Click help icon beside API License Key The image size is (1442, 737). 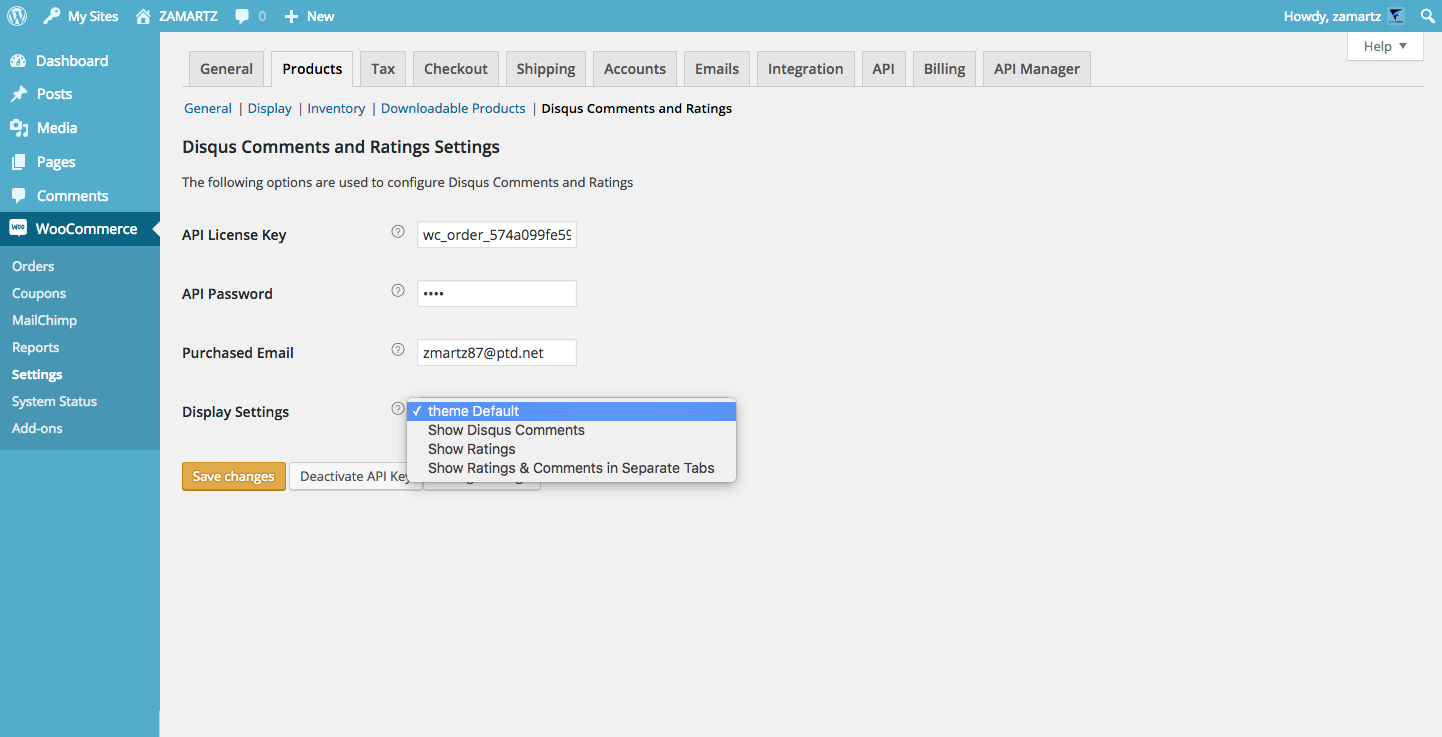[x=397, y=232]
